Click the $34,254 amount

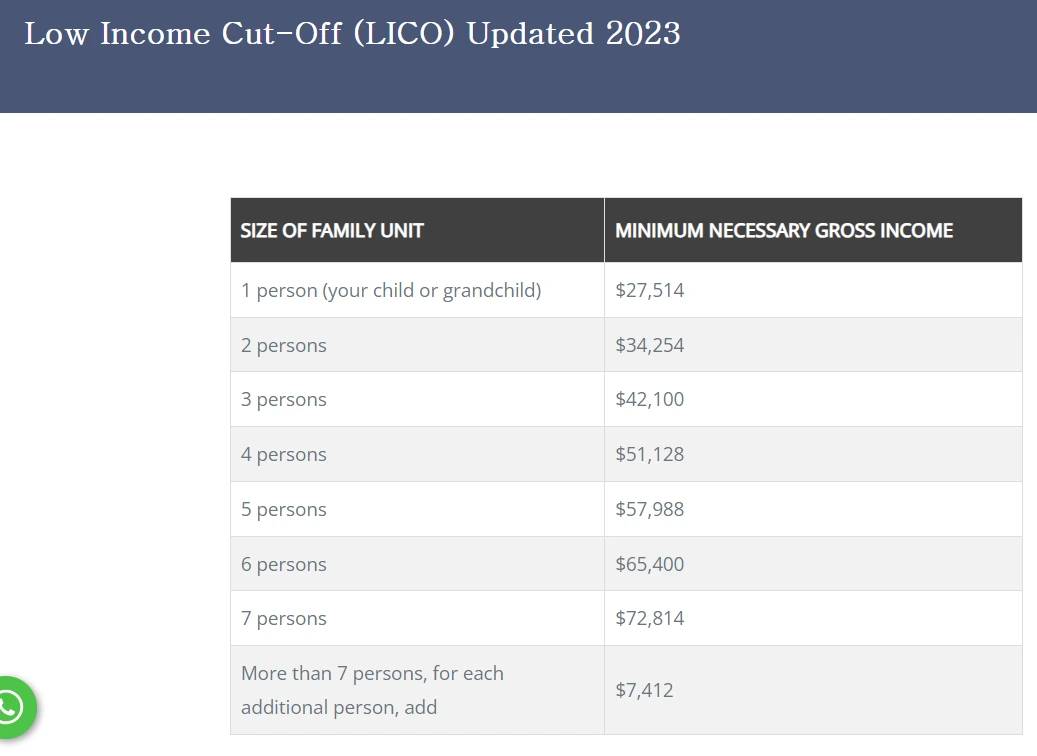[649, 345]
